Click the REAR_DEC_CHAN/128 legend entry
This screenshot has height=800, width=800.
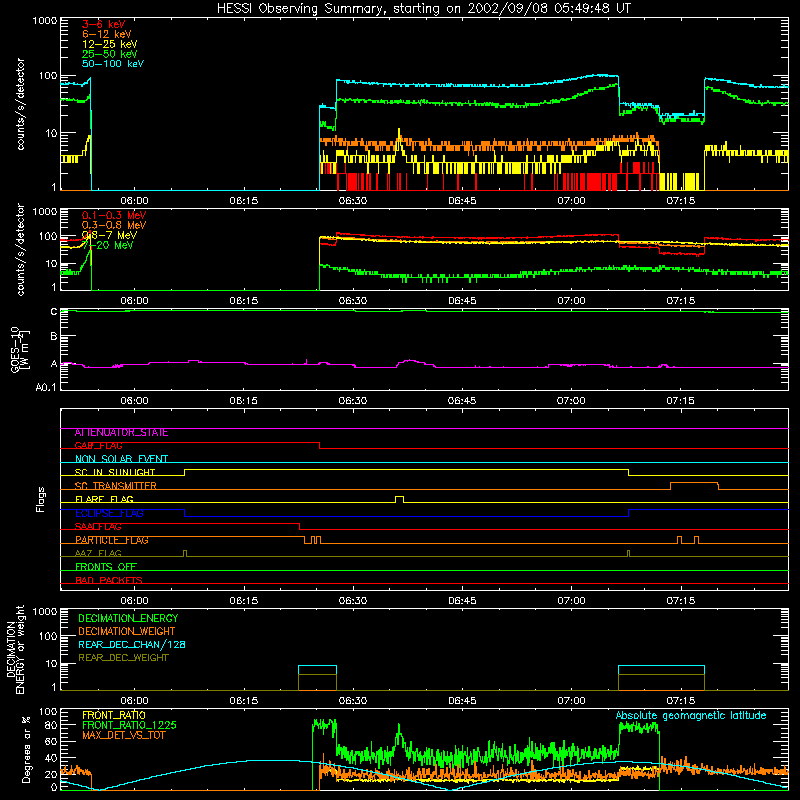point(132,644)
